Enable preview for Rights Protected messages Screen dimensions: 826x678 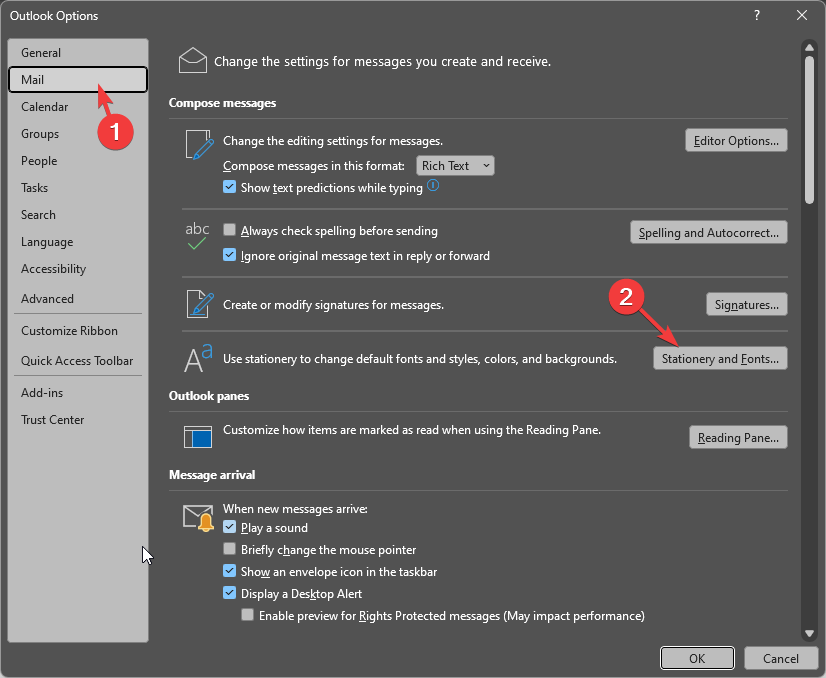pyautogui.click(x=248, y=615)
